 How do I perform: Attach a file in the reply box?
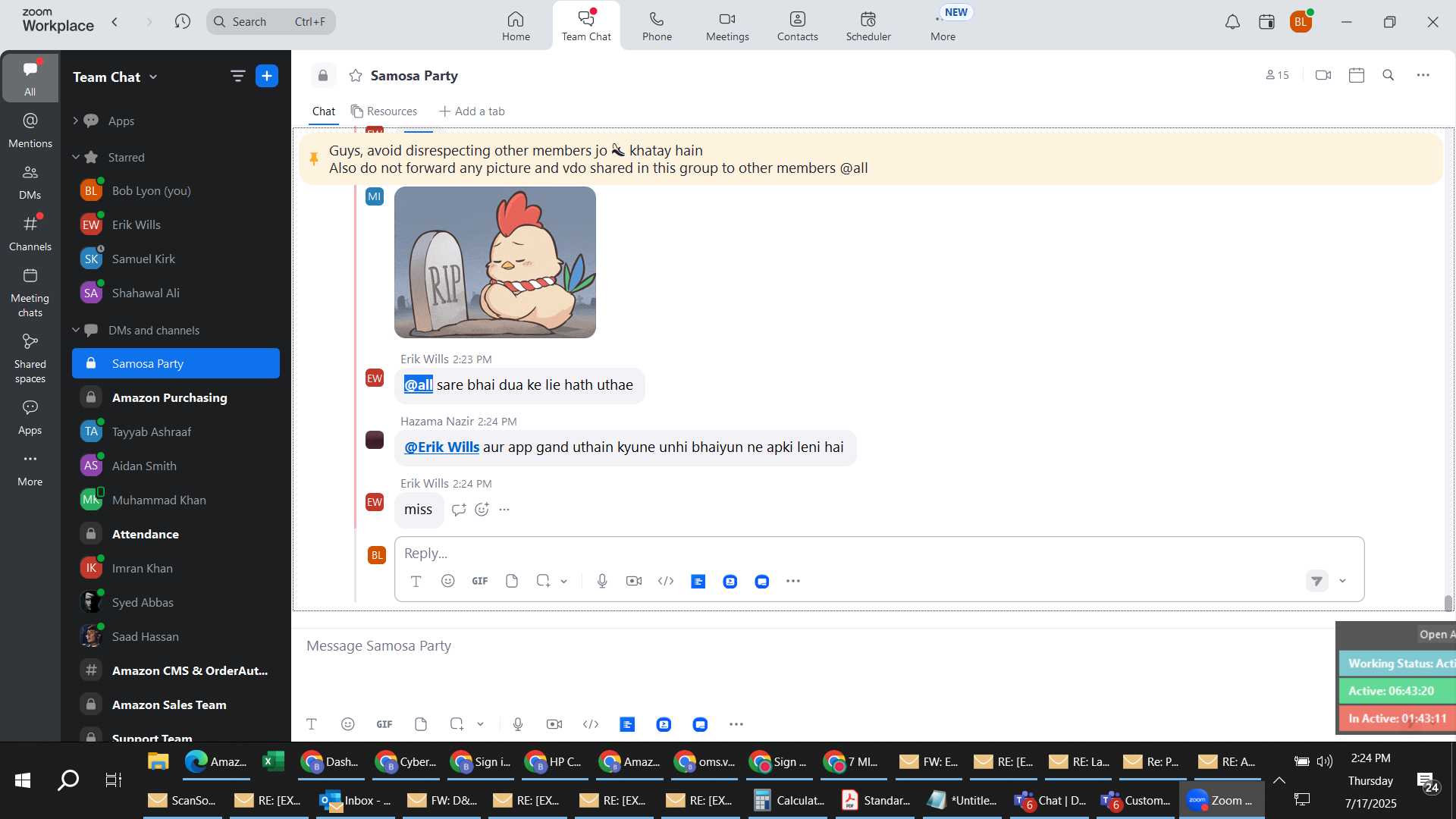click(x=512, y=582)
